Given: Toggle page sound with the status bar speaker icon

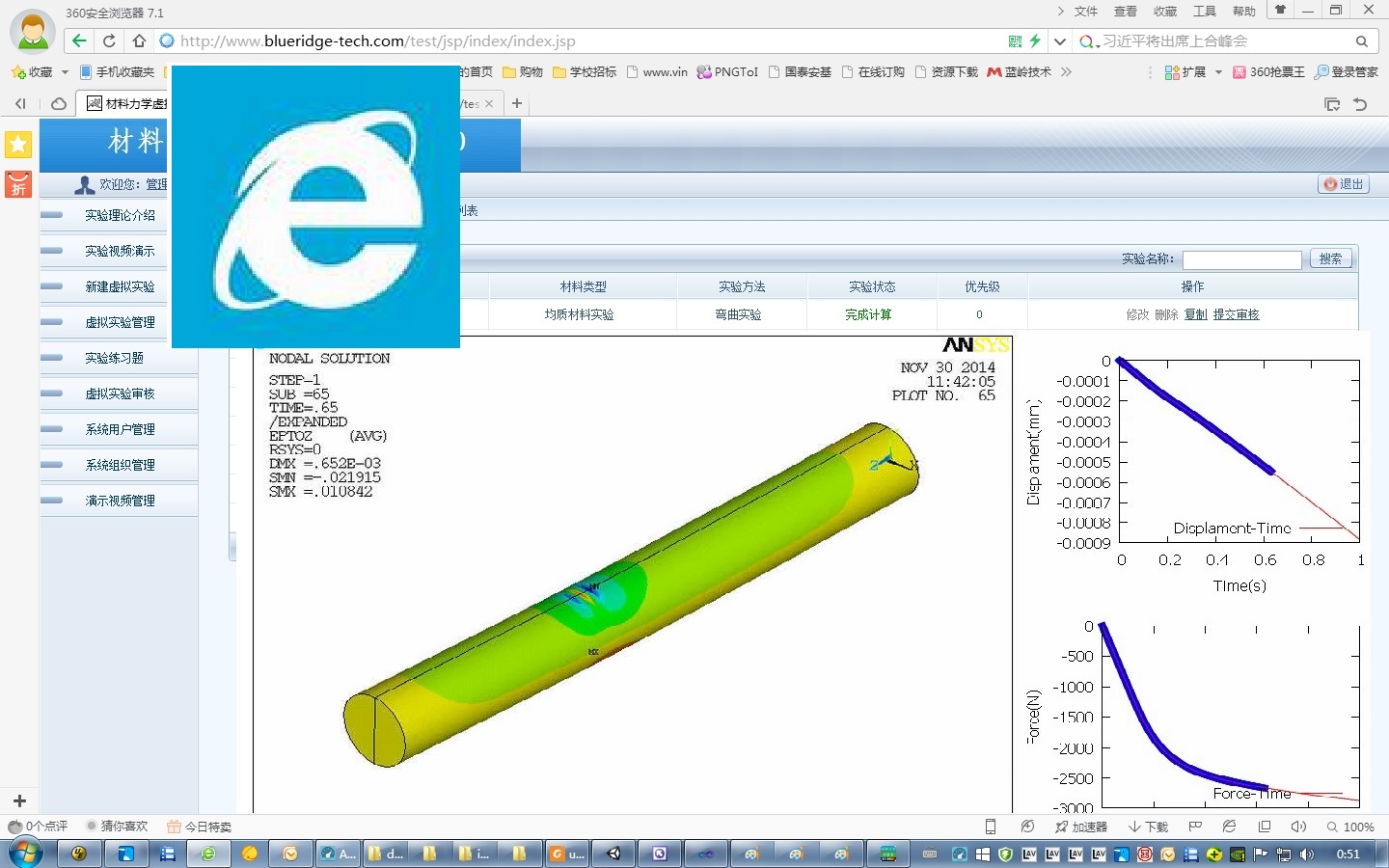Looking at the screenshot, I should [1298, 827].
